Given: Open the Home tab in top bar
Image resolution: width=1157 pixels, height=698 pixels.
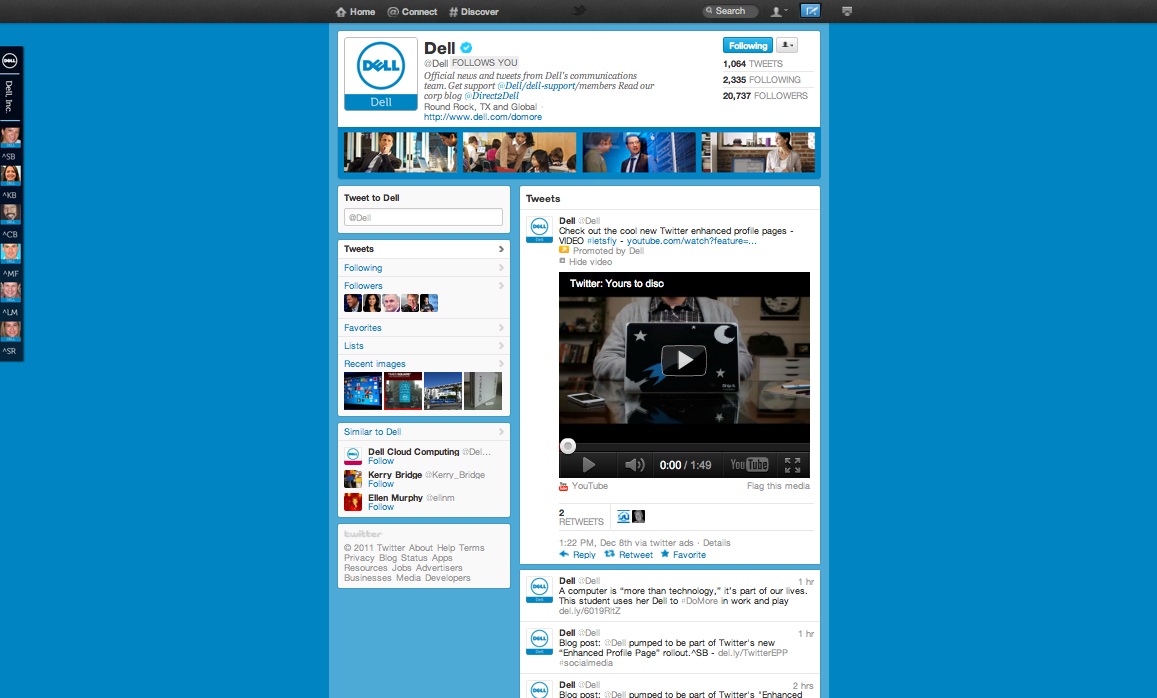Looking at the screenshot, I should point(355,12).
